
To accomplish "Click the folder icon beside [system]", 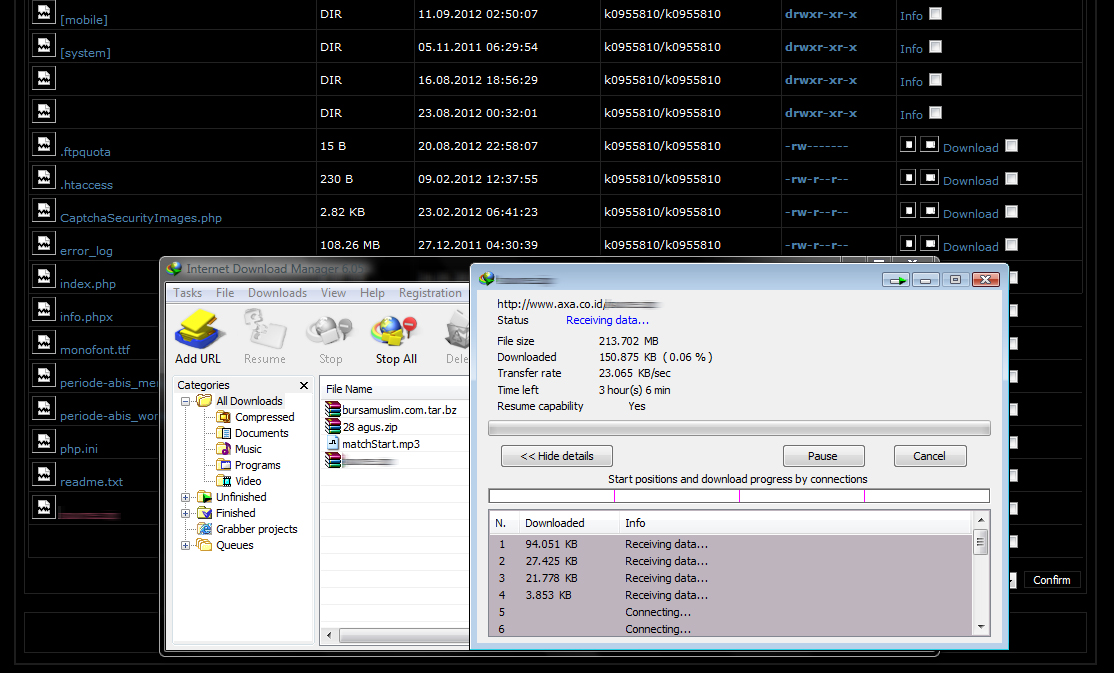I will [x=44, y=45].
